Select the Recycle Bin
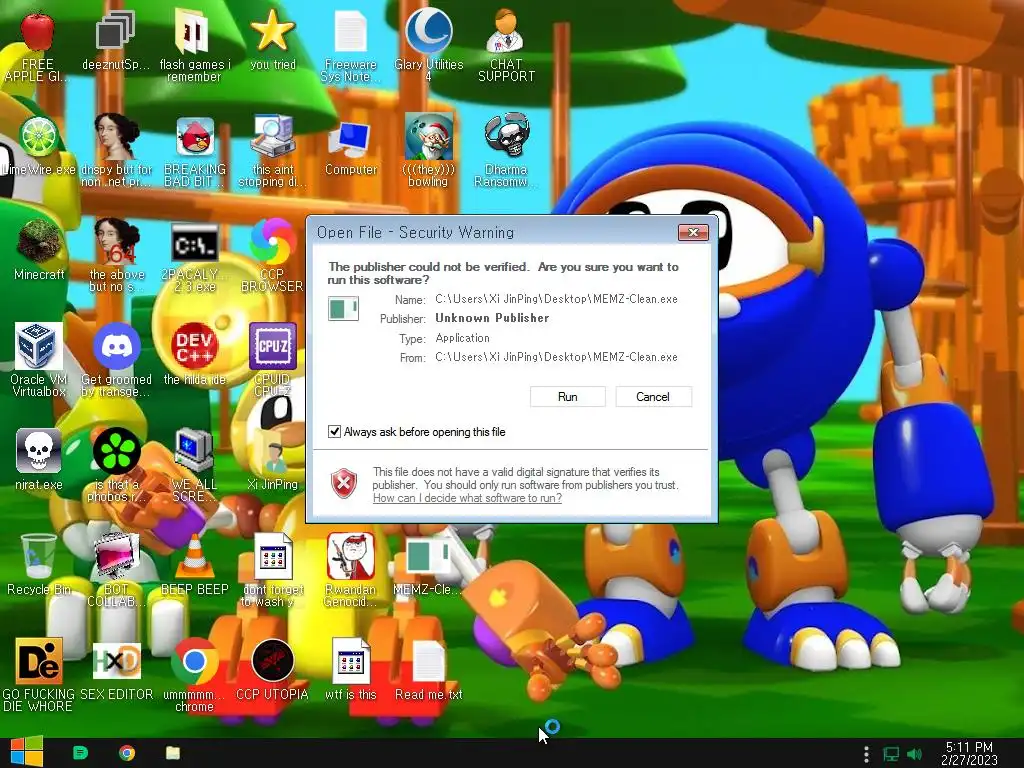 point(39,566)
